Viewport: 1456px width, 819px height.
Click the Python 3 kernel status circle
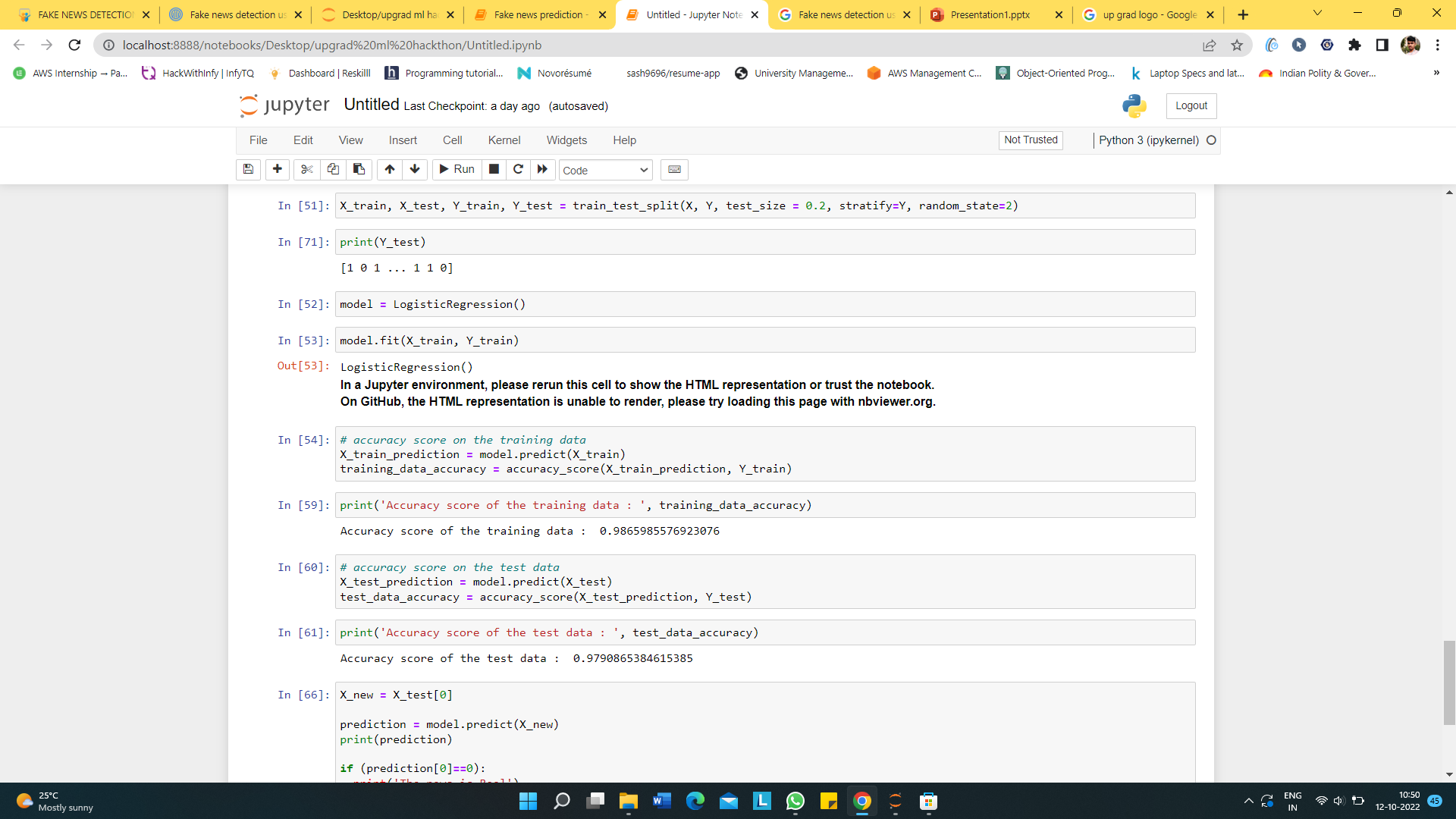coord(1211,140)
